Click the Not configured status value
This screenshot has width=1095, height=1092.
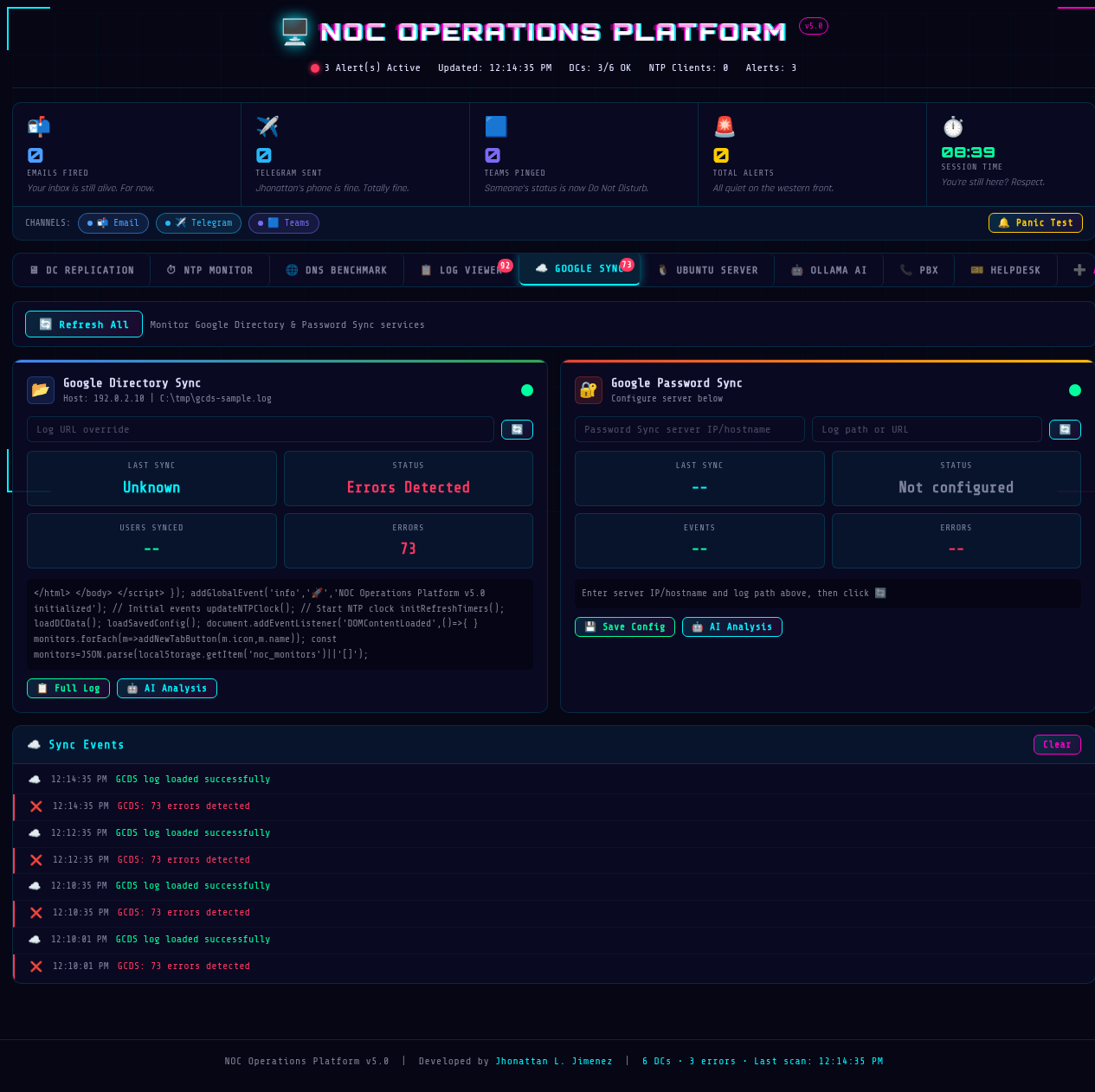pos(957,487)
